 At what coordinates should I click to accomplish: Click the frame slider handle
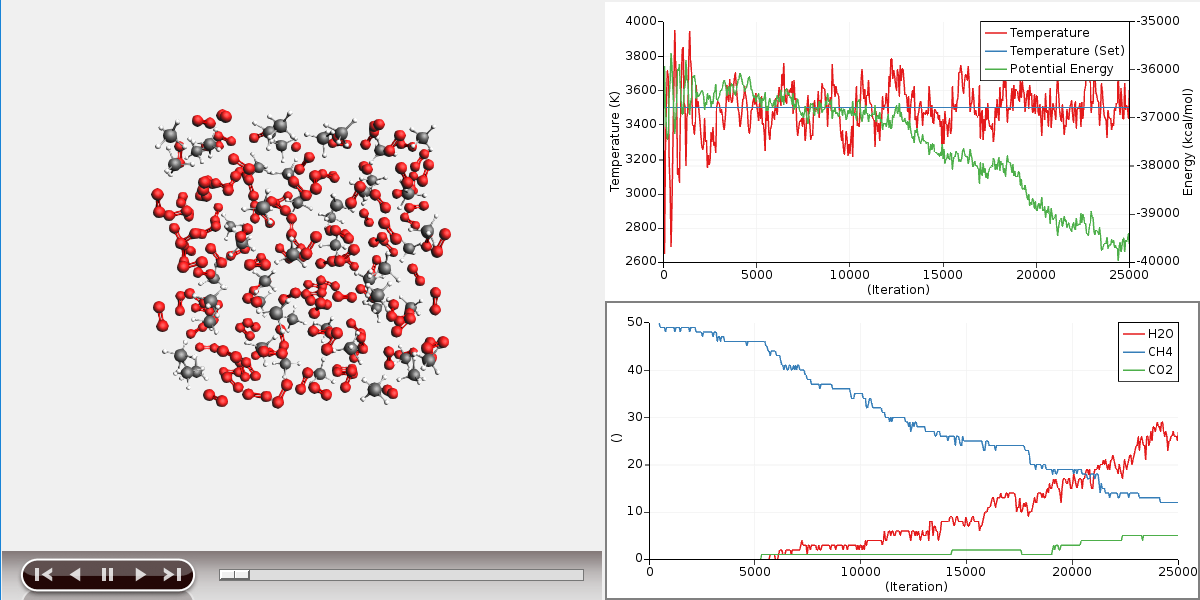coord(235,575)
